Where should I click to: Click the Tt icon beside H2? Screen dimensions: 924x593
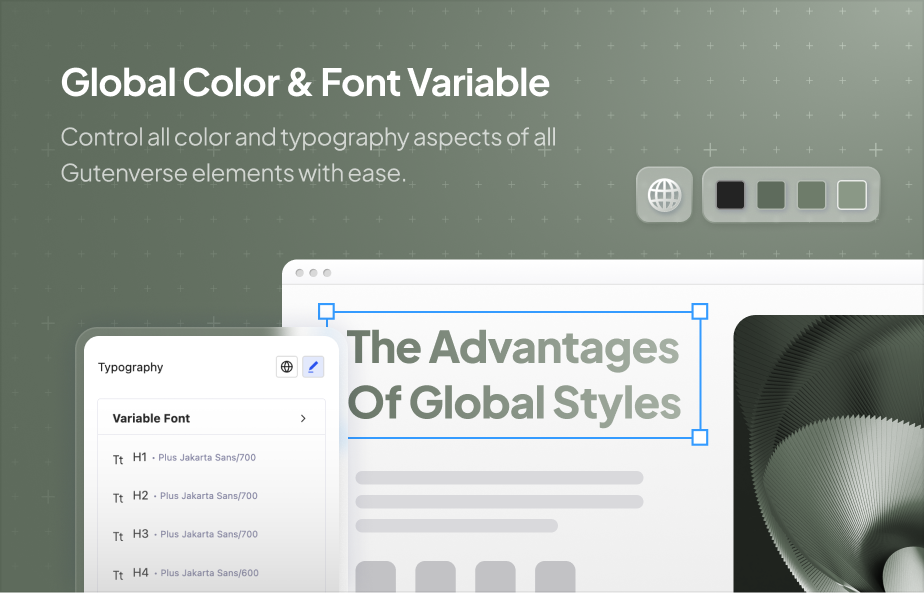pos(118,498)
